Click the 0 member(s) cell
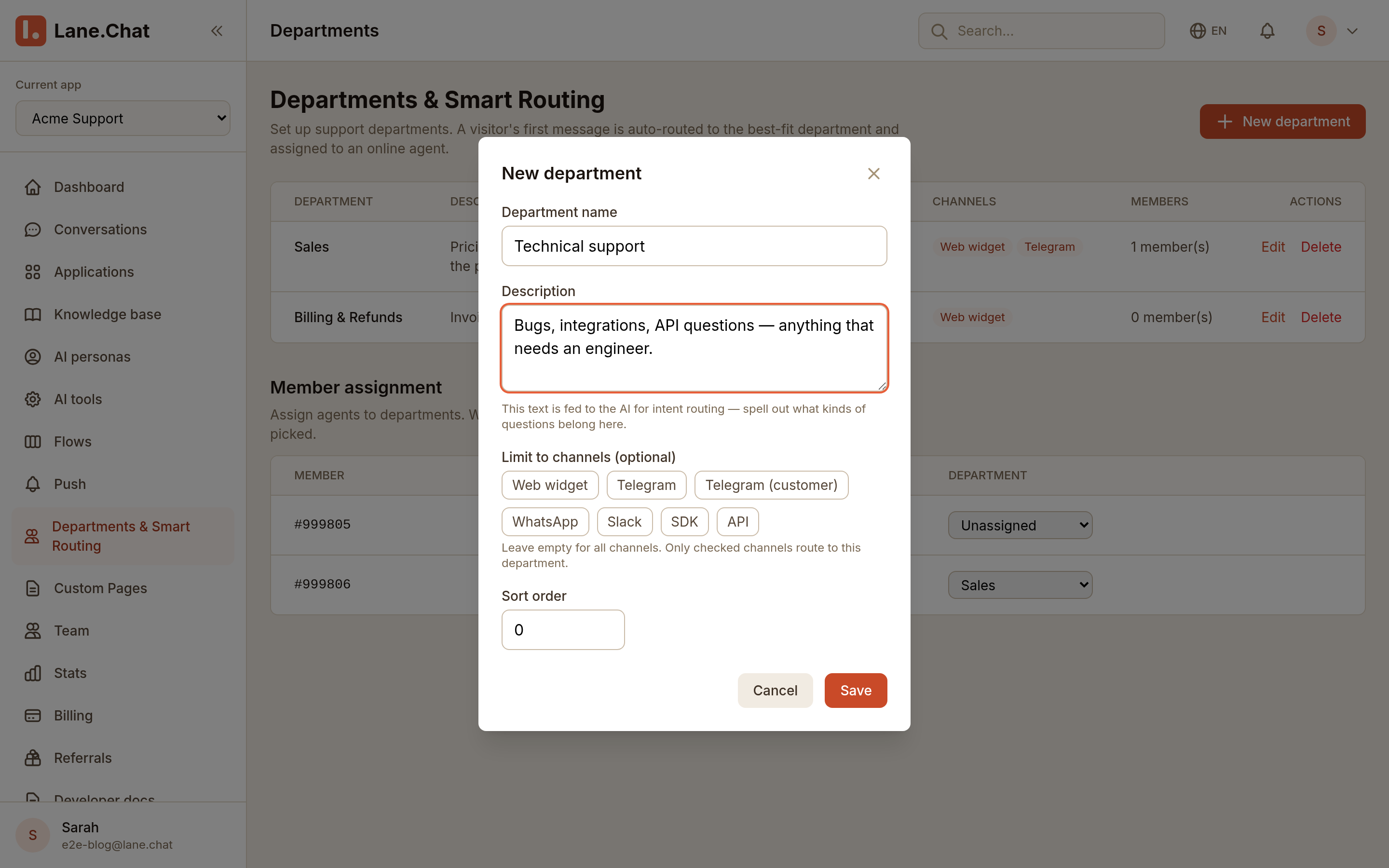The image size is (1389, 868). (1171, 317)
